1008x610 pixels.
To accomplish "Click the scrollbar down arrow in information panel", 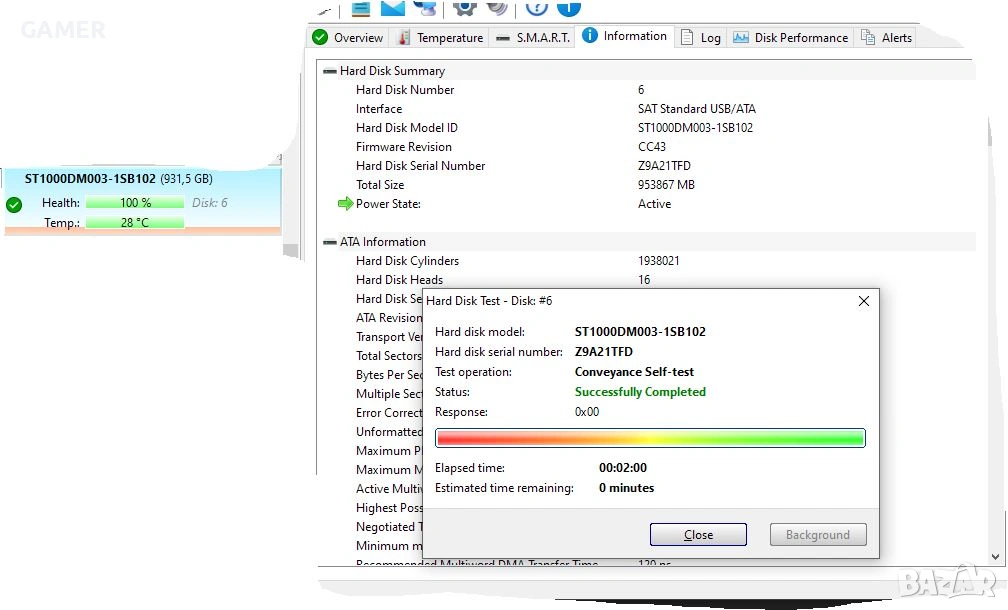I will click(x=994, y=556).
